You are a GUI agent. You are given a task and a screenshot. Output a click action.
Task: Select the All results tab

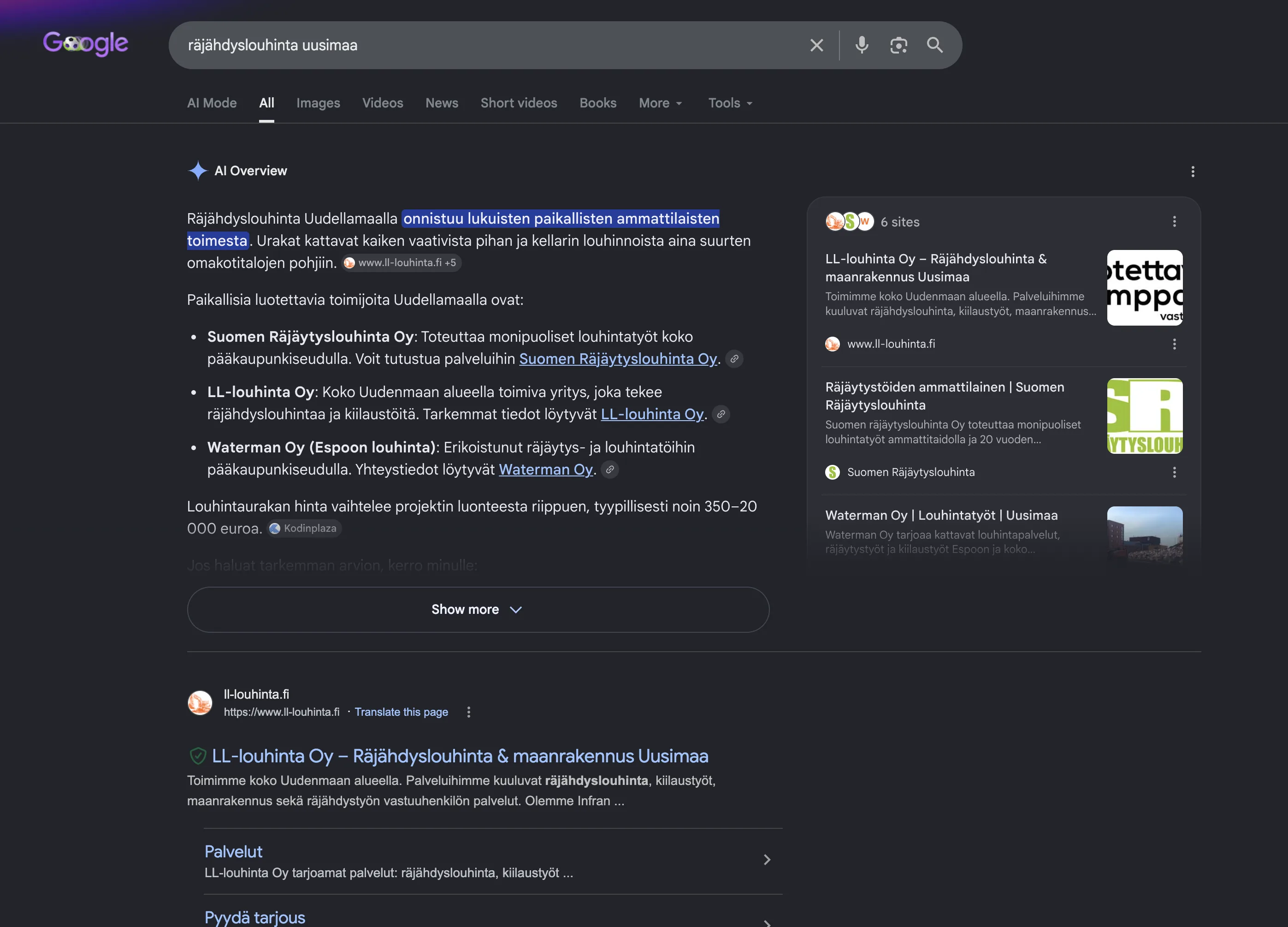coord(266,103)
